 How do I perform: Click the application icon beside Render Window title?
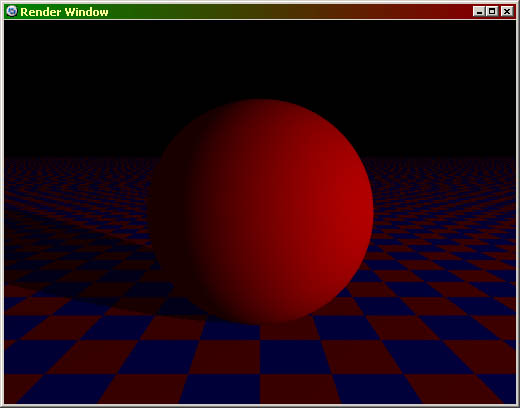tap(11, 11)
